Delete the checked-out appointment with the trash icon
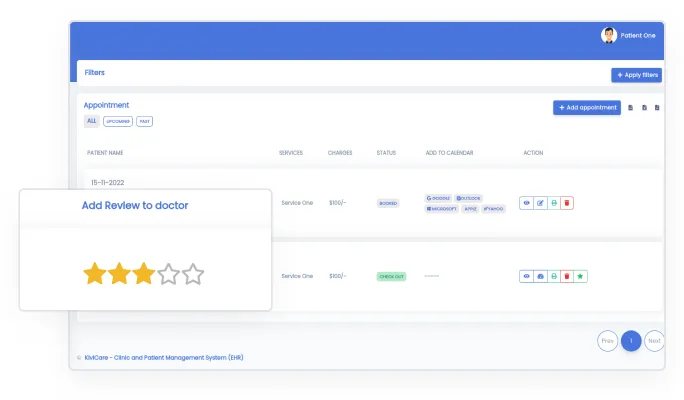Image resolution: width=684 pixels, height=400 pixels. coord(567,276)
